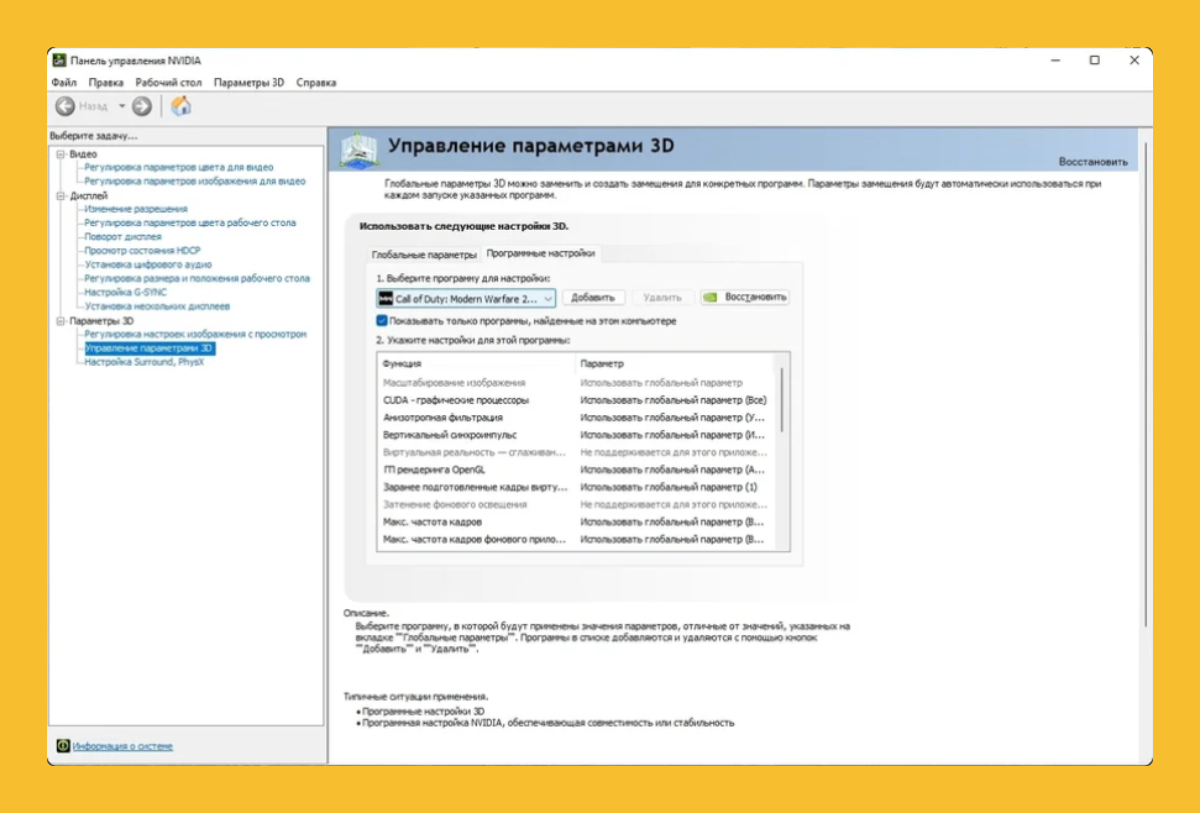Click the system information icon at bottom left

coord(63,746)
